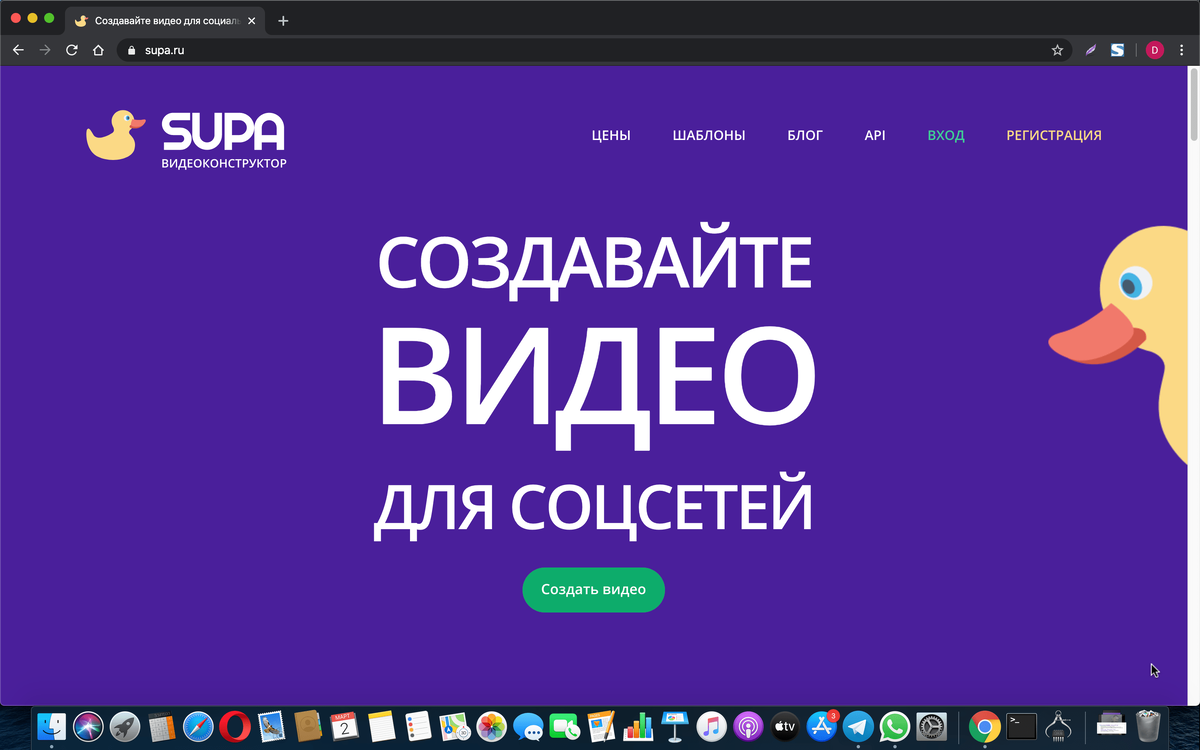1200x750 pixels.
Task: Open Reminders from the dock
Action: (418, 726)
